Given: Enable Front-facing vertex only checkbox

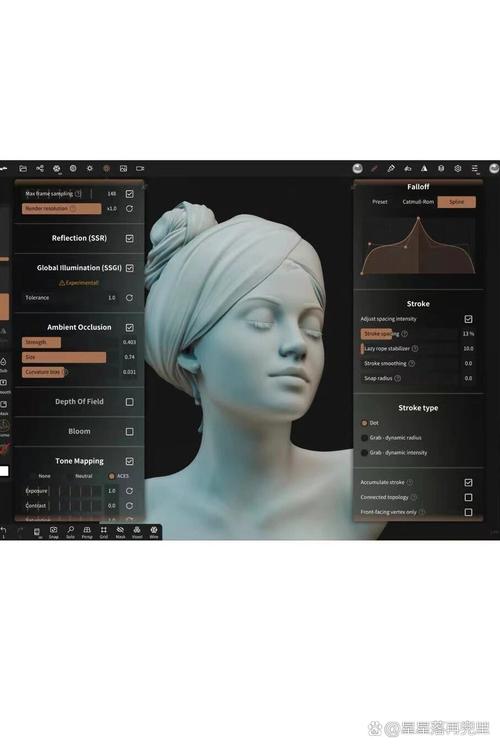Looking at the screenshot, I should [x=469, y=512].
